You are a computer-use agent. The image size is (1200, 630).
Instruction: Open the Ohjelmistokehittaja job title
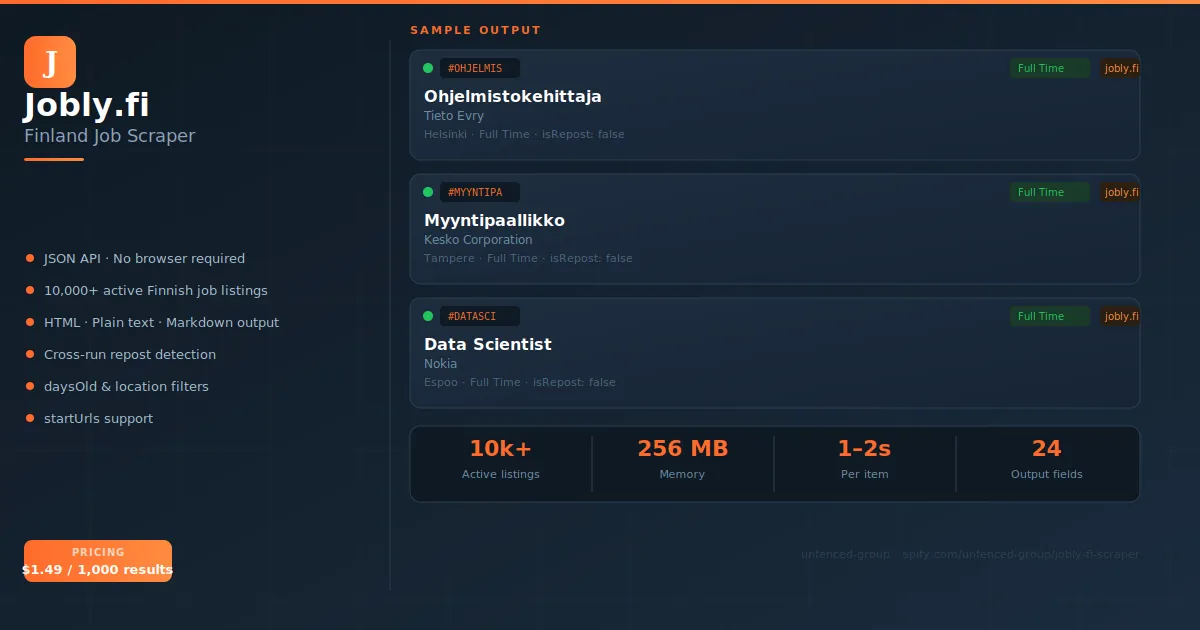513,96
